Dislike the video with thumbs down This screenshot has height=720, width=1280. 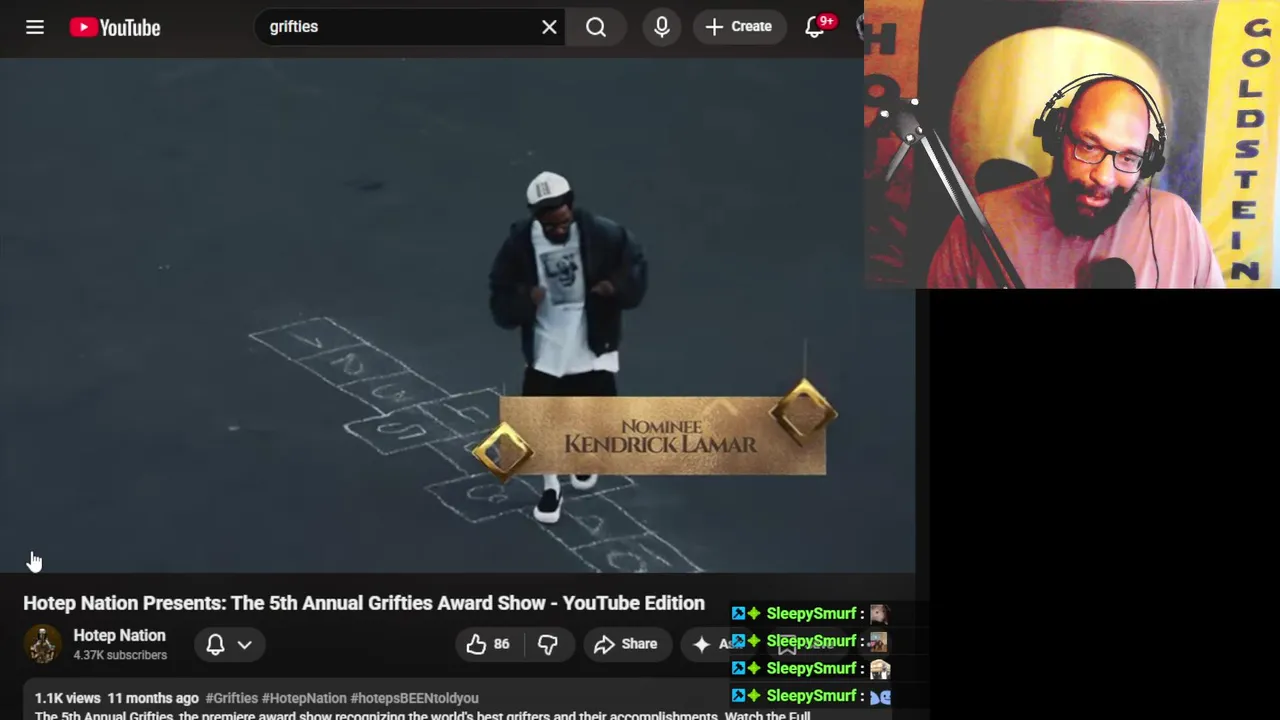click(547, 644)
